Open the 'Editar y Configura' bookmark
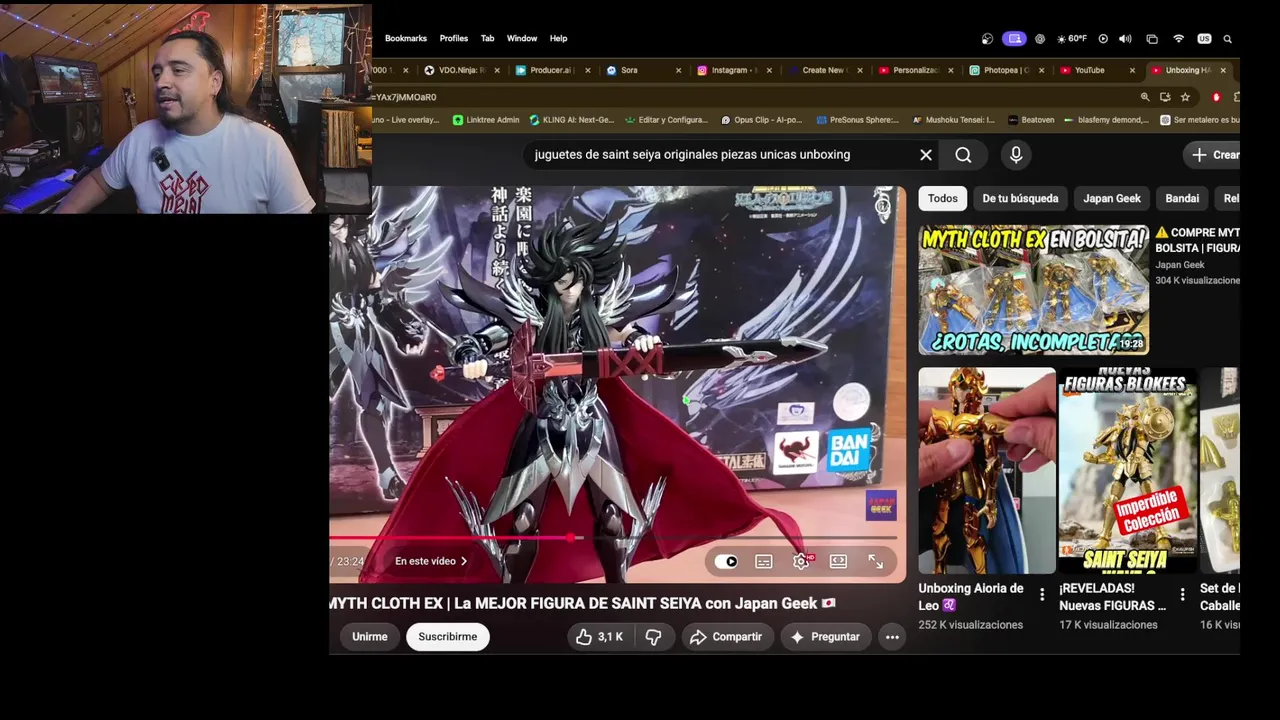Image resolution: width=1280 pixels, height=720 pixels. point(666,120)
